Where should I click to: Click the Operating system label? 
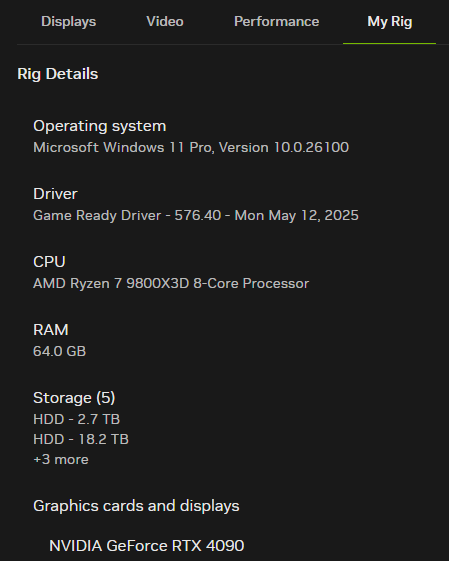99,126
